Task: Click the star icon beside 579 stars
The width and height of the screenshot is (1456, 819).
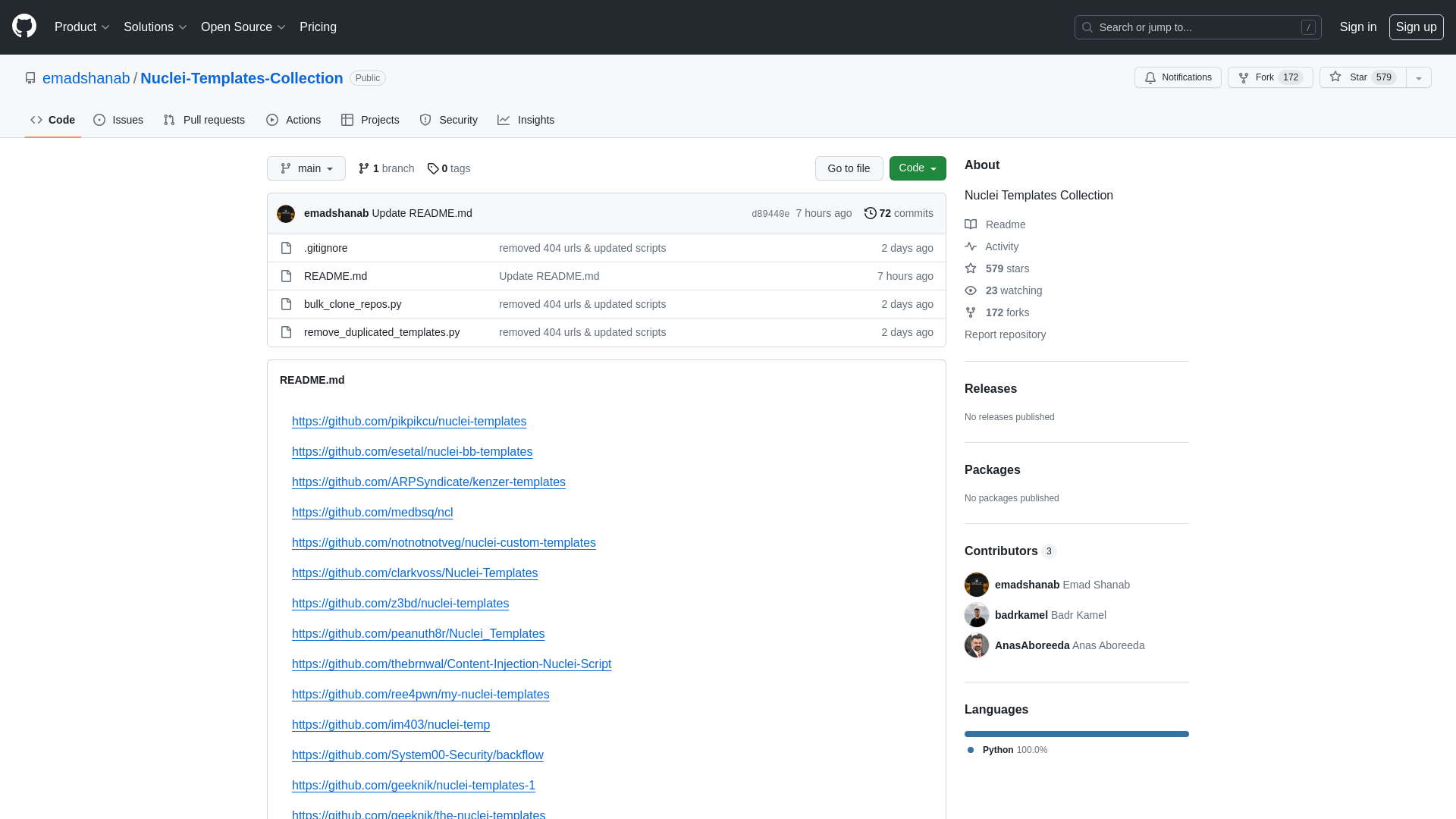Action: (x=971, y=268)
